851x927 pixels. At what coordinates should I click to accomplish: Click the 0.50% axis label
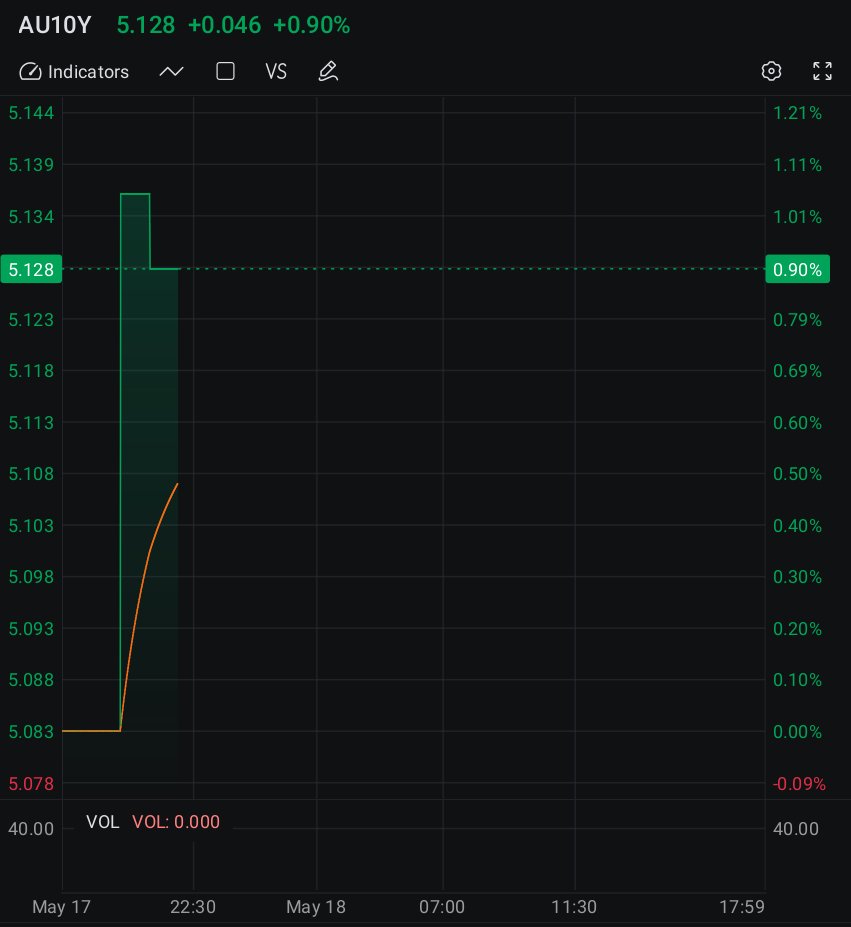(797, 474)
